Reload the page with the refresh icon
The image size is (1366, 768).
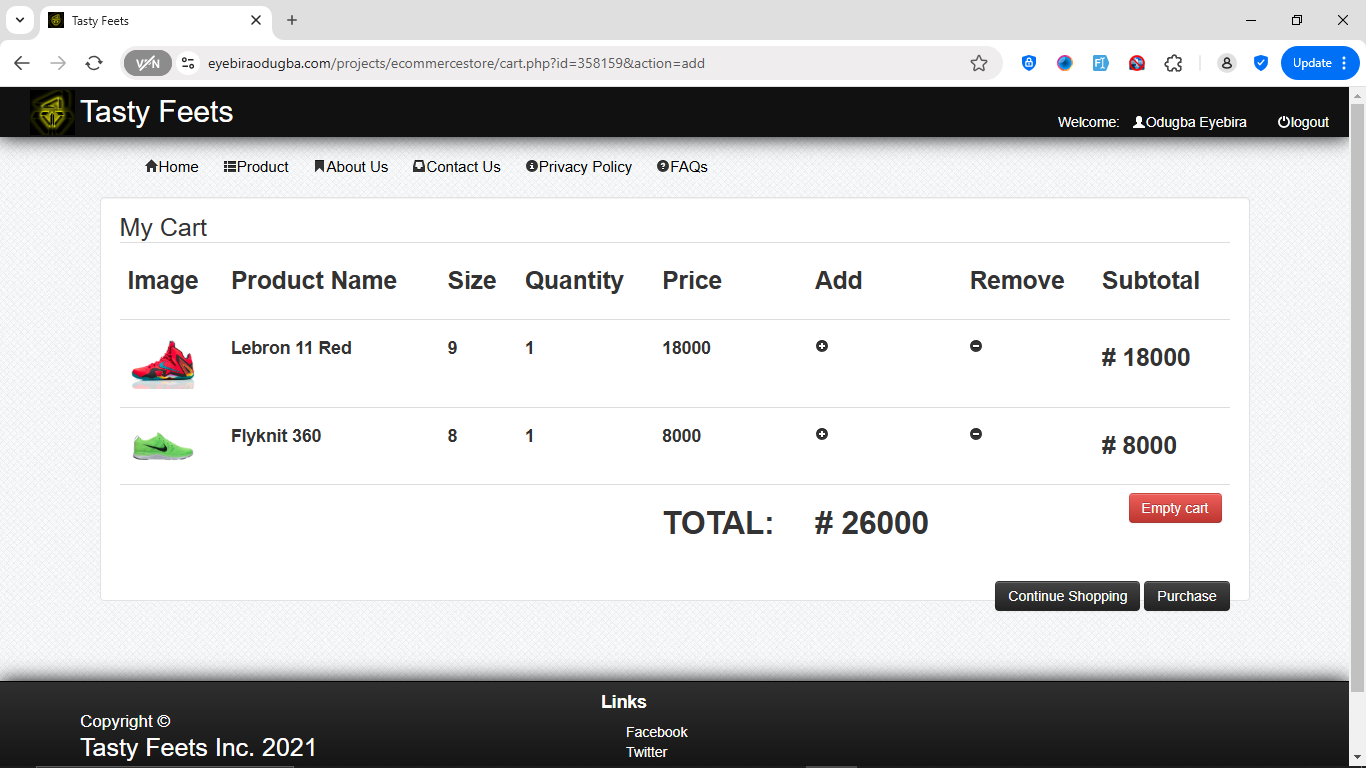pyautogui.click(x=94, y=63)
